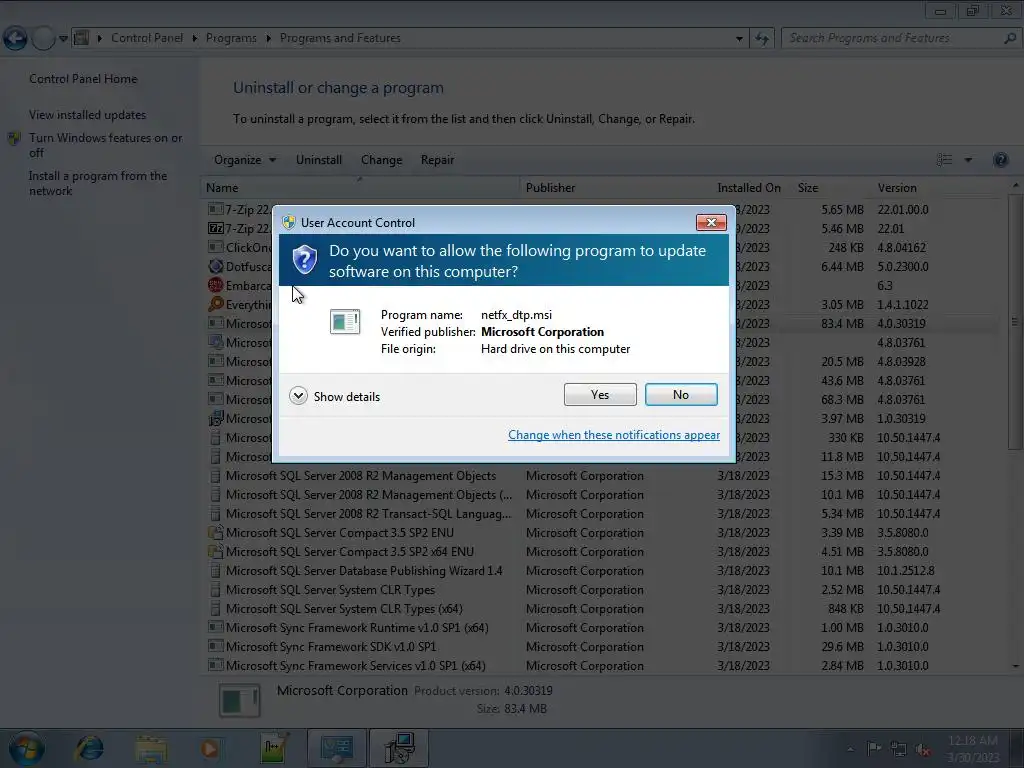
Task: Sort by the Publisher column header
Action: pos(616,188)
